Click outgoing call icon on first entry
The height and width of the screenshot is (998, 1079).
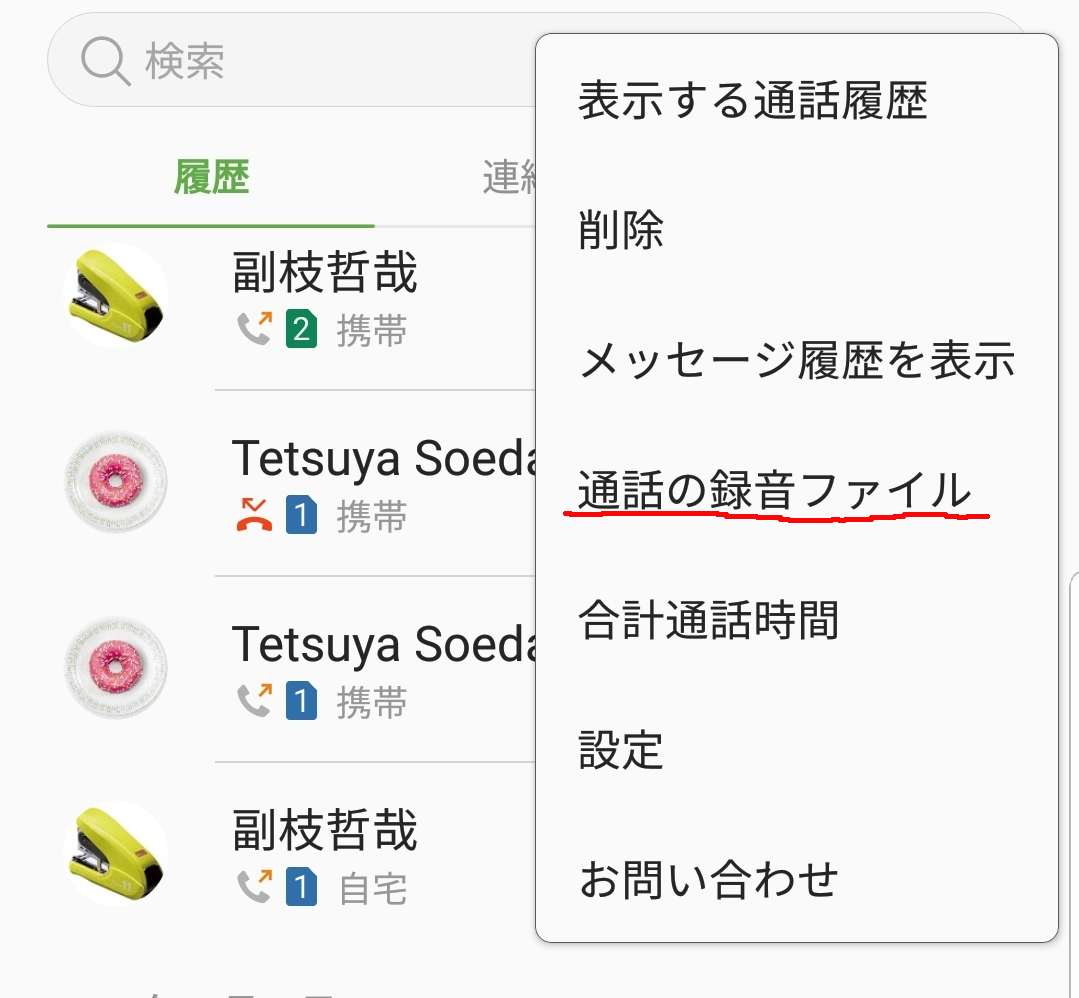click(x=255, y=328)
